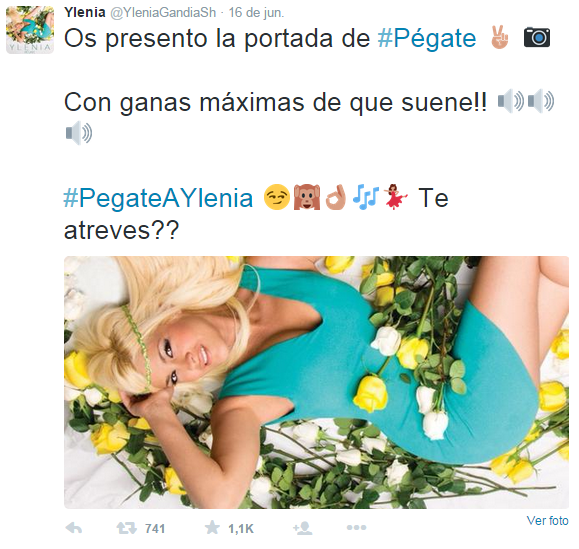Click the camera emoji in tweet
579x549 pixels.
537,37
